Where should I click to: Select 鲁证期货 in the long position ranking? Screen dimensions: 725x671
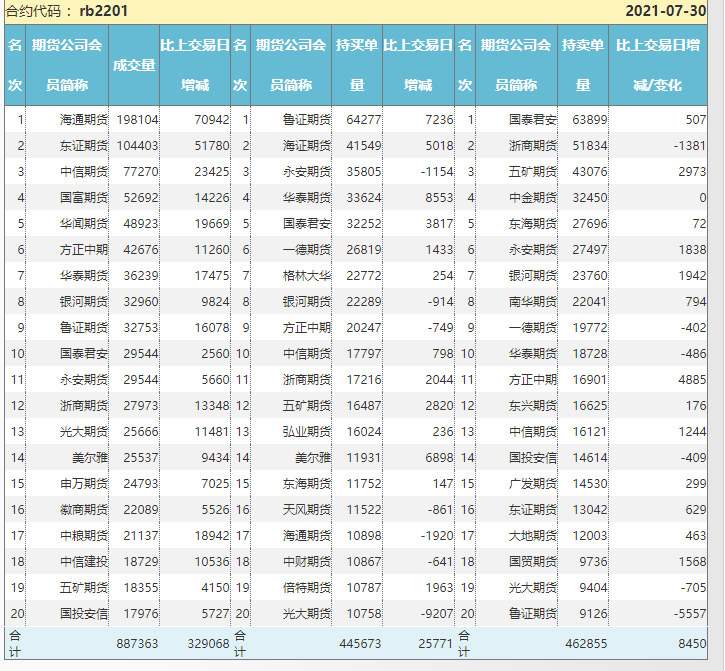(x=307, y=120)
